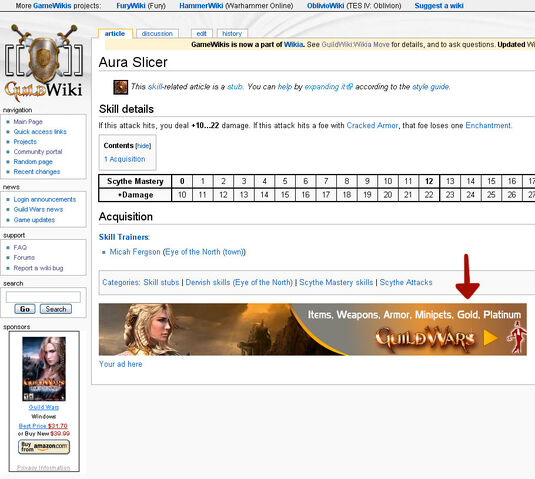Click the stub skill icon beside notice
The image size is (535, 479).
[x=120, y=87]
